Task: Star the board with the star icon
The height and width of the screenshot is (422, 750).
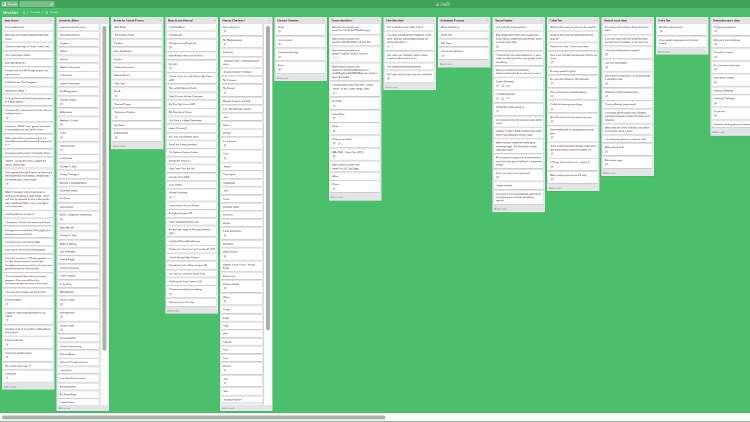Action: (24, 12)
